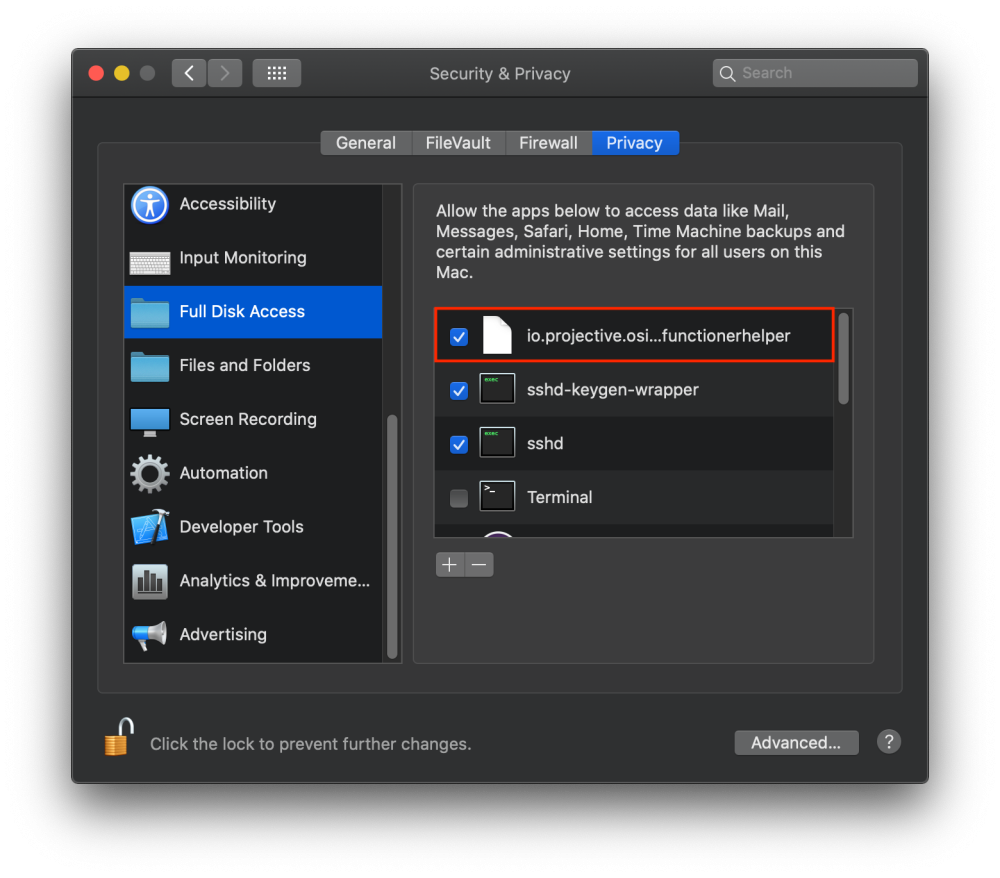This screenshot has width=1000, height=878.
Task: Remove selected app with minus button
Action: click(479, 565)
